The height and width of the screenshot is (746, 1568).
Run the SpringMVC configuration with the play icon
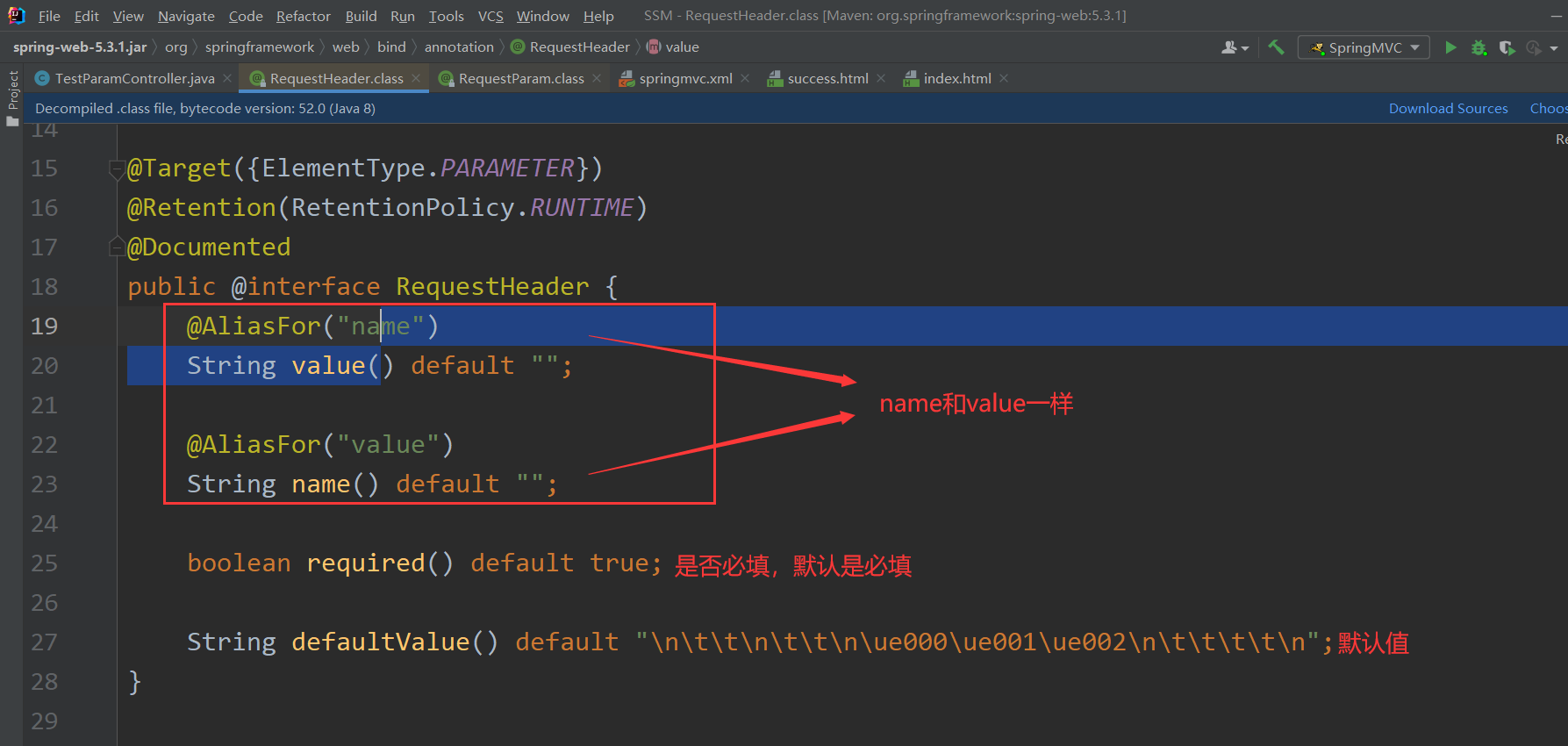point(1450,47)
